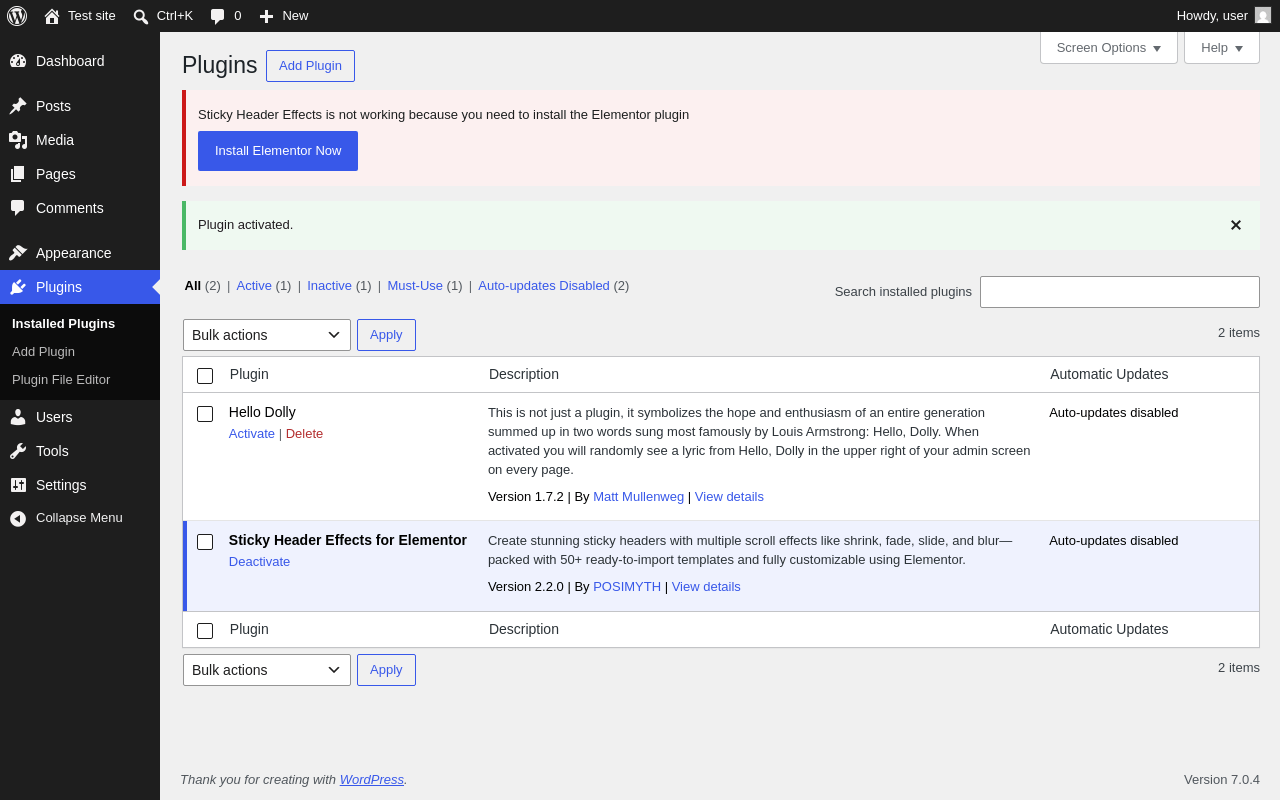Filter plugins by Active
Image resolution: width=1280 pixels, height=800 pixels.
tap(254, 286)
